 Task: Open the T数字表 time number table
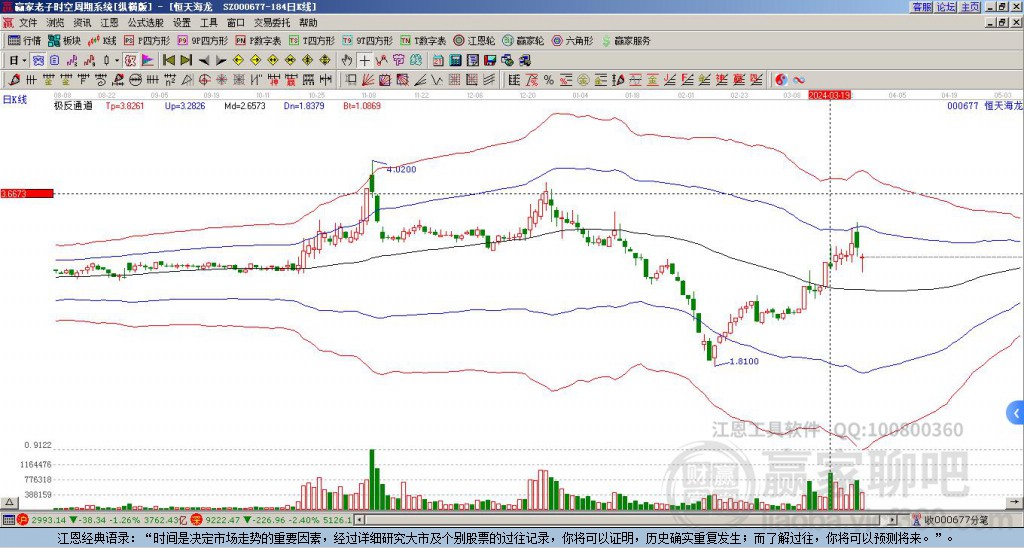click(423, 40)
